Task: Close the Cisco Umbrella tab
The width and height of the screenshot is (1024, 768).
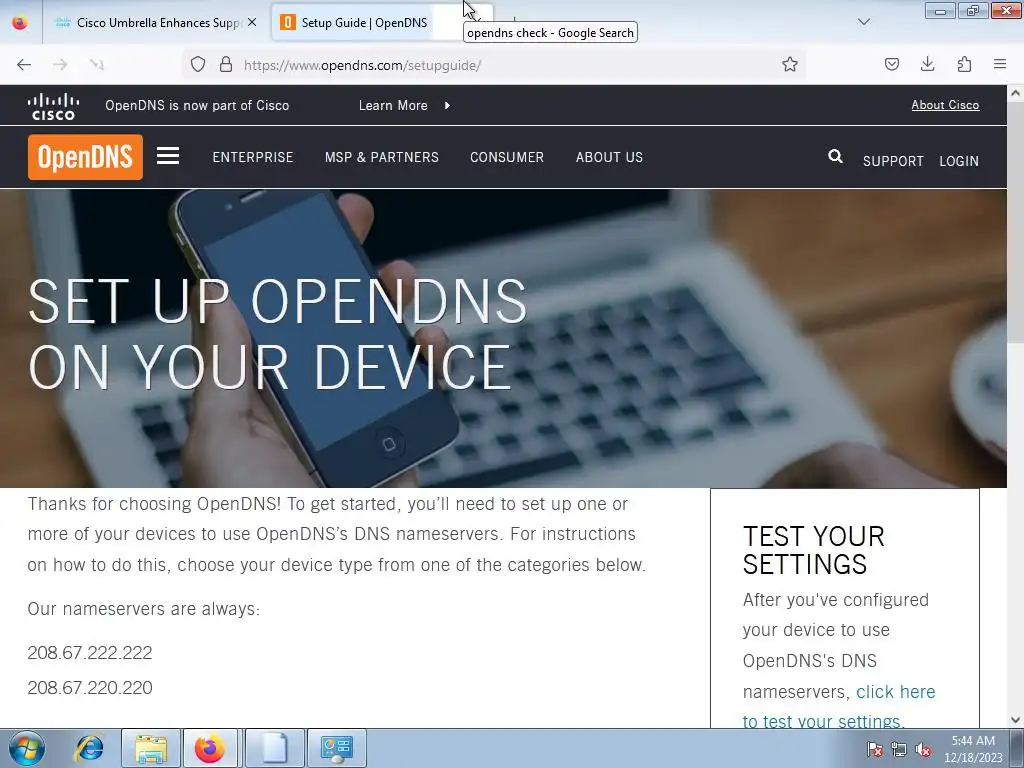Action: tap(252, 22)
